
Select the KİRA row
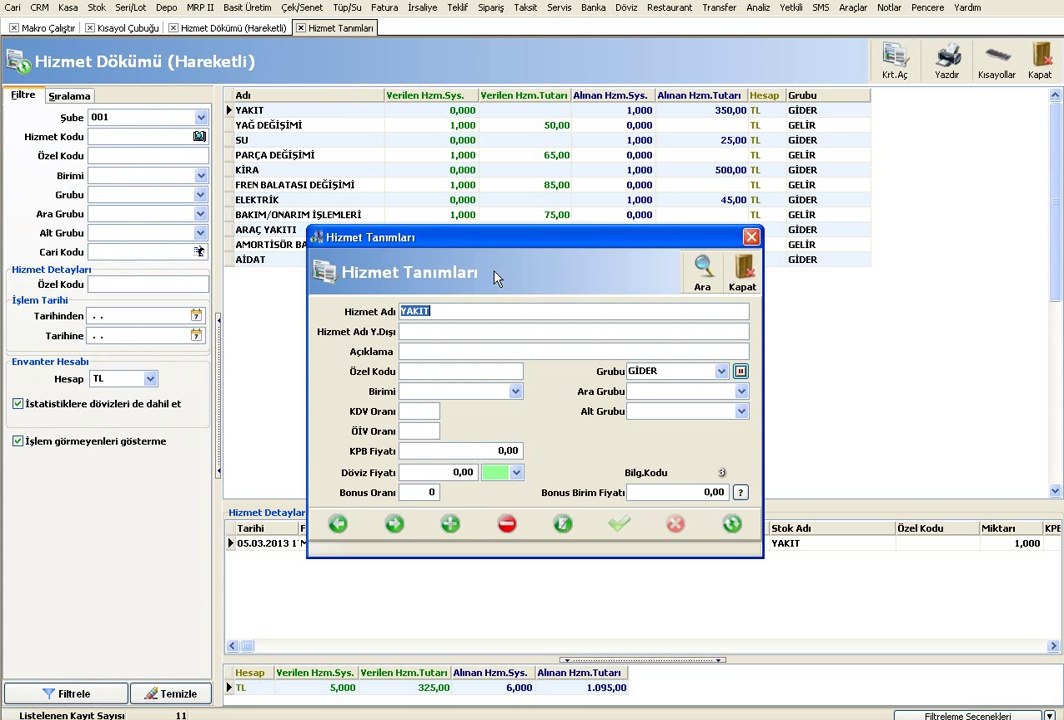coord(548,170)
